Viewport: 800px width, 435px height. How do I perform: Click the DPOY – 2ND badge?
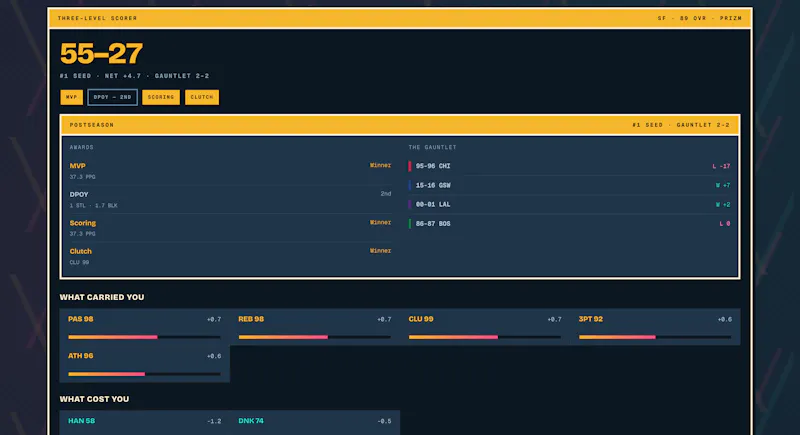[112, 97]
